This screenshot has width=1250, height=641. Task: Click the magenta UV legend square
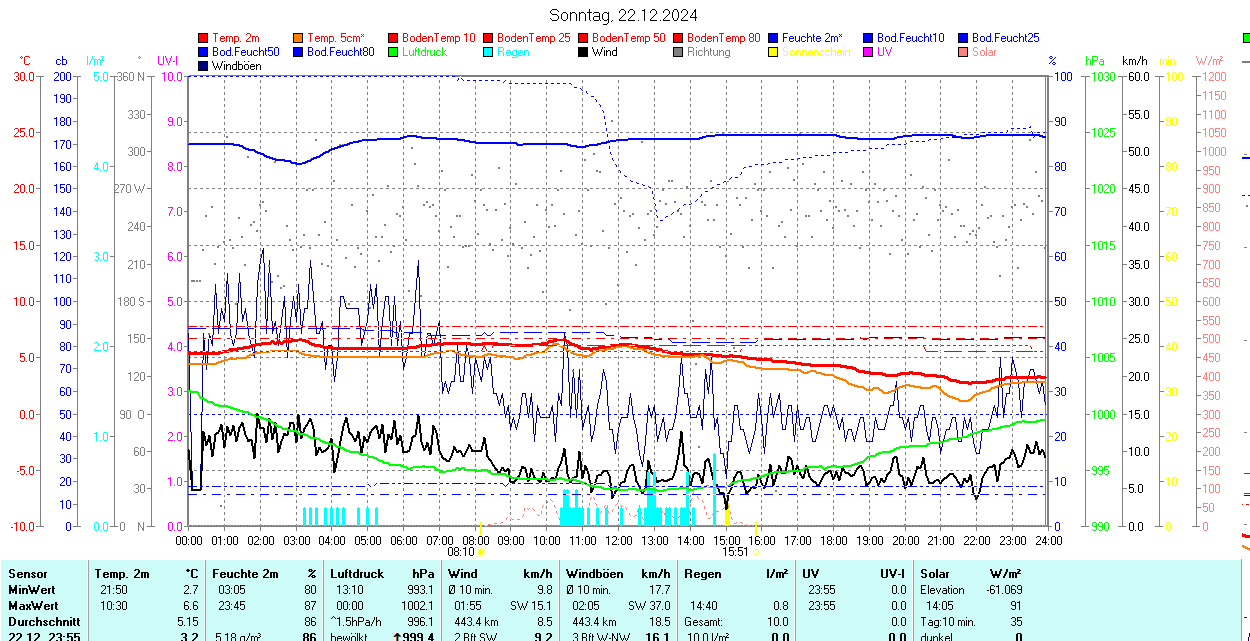868,52
